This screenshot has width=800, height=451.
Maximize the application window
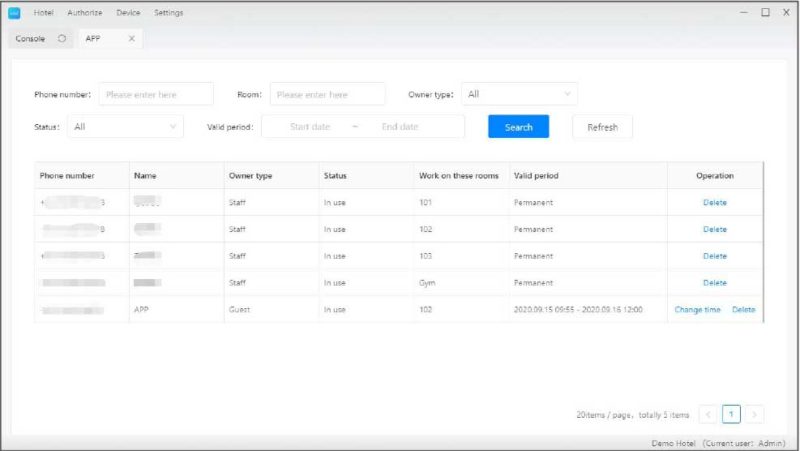tap(765, 13)
